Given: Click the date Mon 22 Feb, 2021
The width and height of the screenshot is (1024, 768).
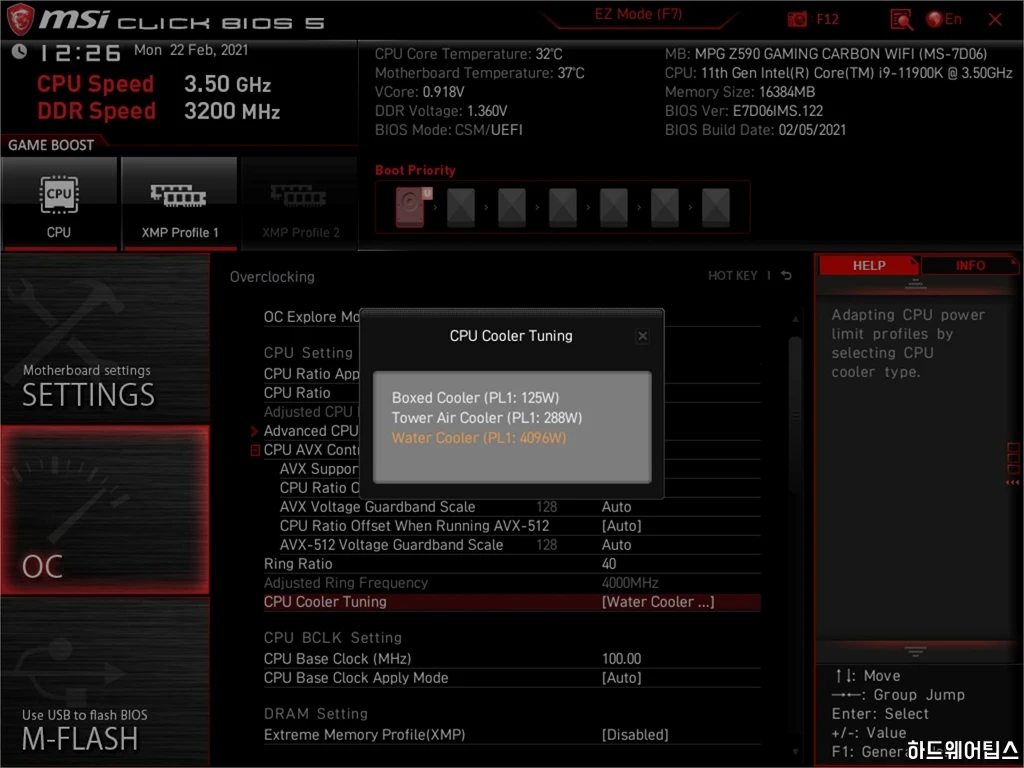Looking at the screenshot, I should (191, 50).
